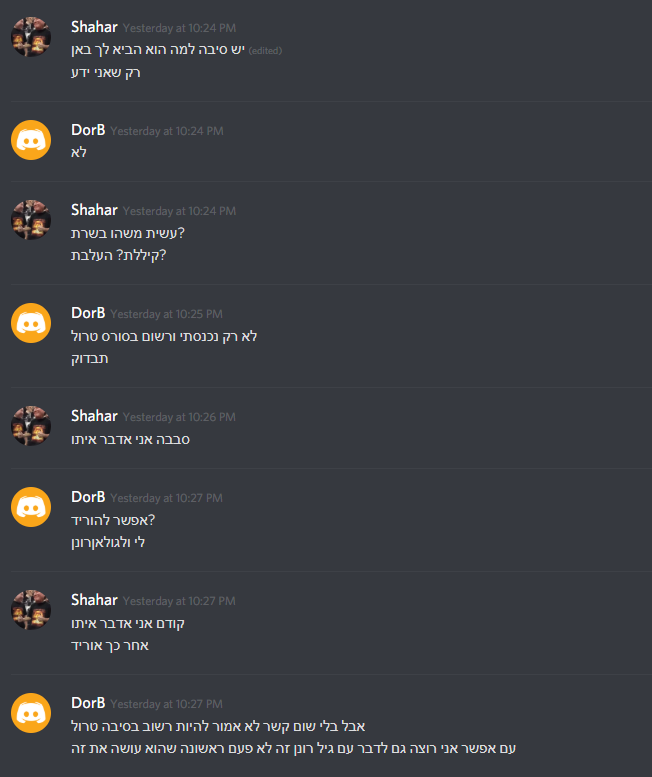Click DorB's username above the 'לא' message
652x777 pixels.
point(88,130)
